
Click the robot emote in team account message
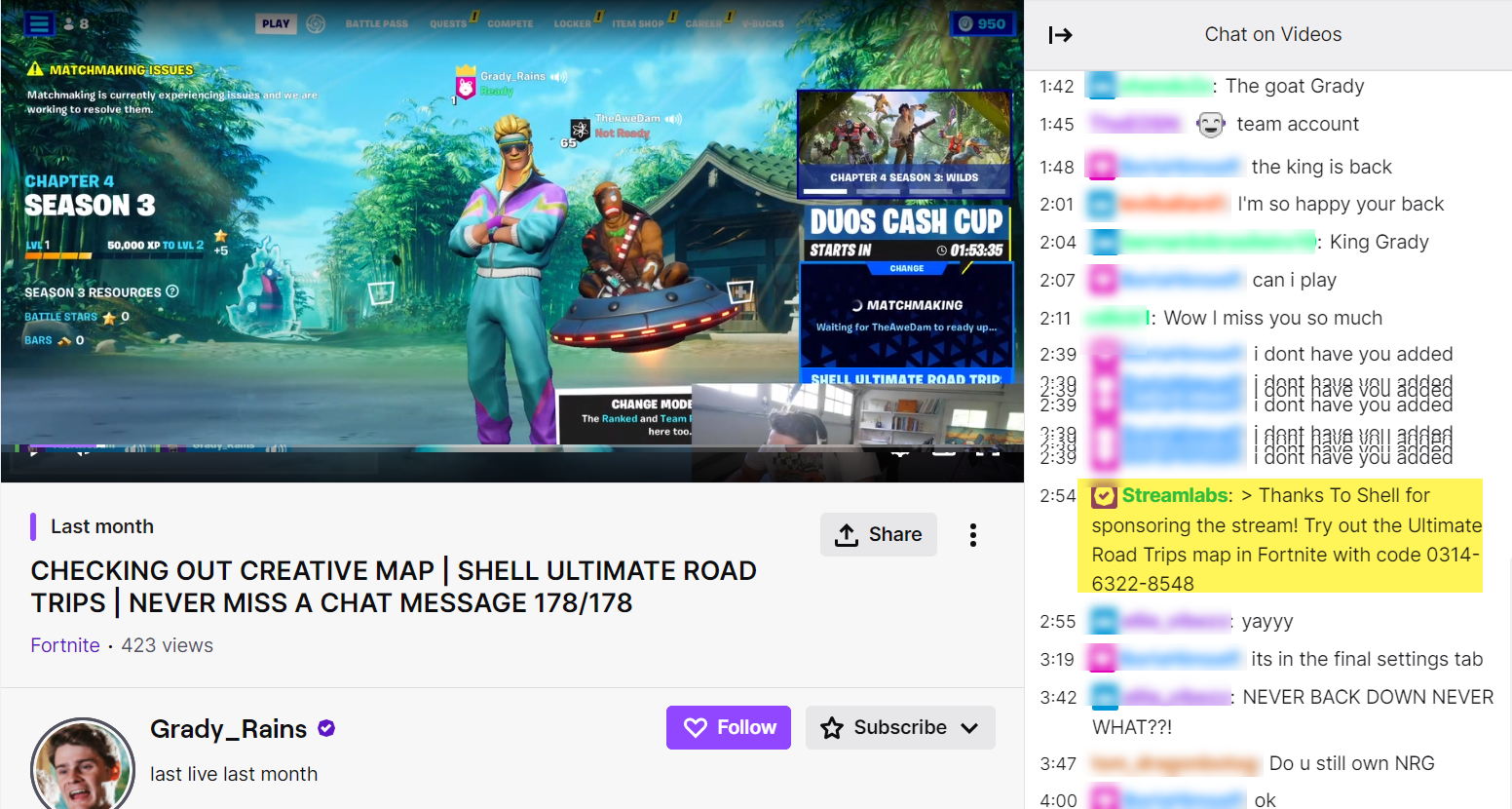1210,125
